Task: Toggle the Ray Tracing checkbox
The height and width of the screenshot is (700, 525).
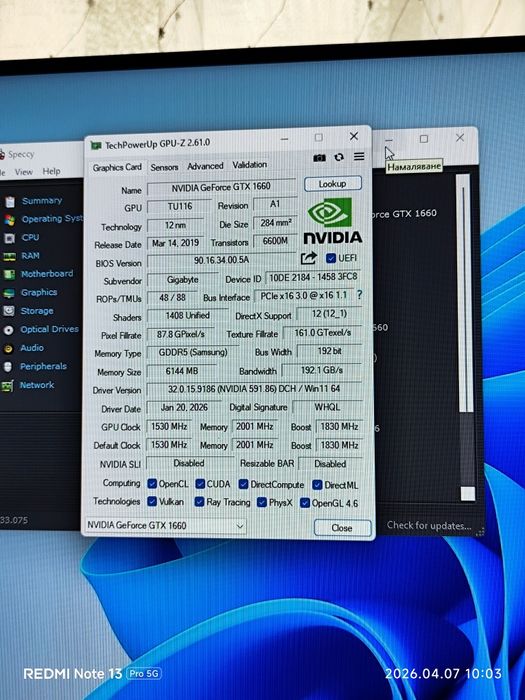Action: [200, 502]
